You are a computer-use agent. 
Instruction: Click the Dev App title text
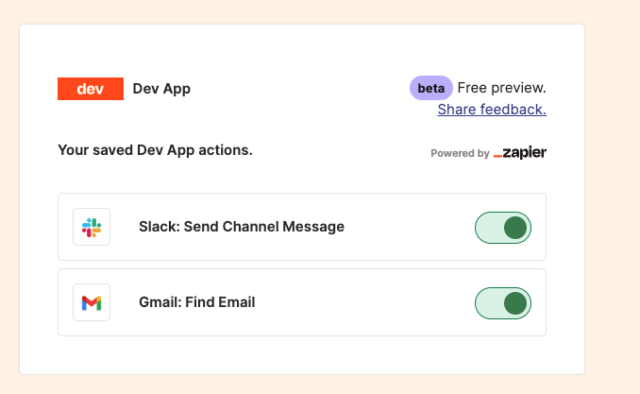162,89
